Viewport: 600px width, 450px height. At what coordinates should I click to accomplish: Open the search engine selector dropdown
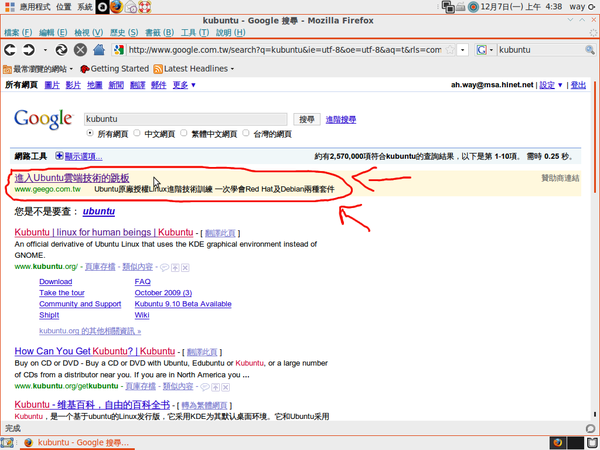pos(485,50)
